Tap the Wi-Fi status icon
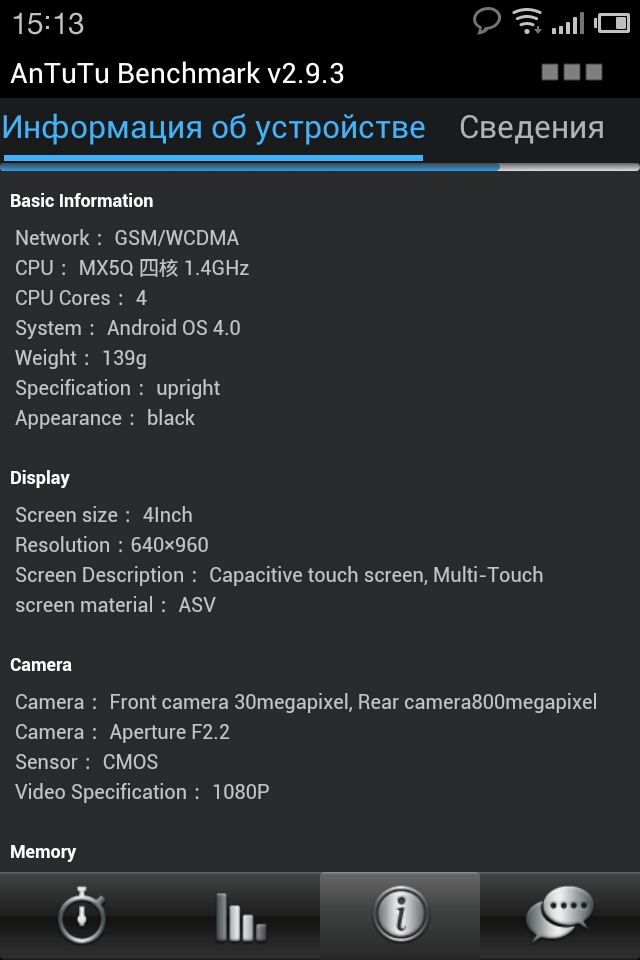This screenshot has height=960, width=640. click(527, 21)
